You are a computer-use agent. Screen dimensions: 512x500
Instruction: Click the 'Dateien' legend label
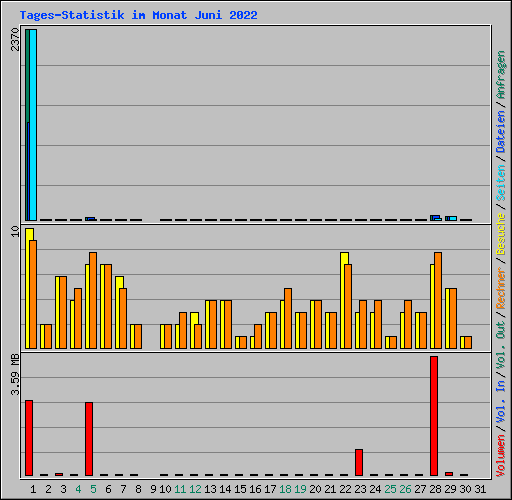coord(501,132)
